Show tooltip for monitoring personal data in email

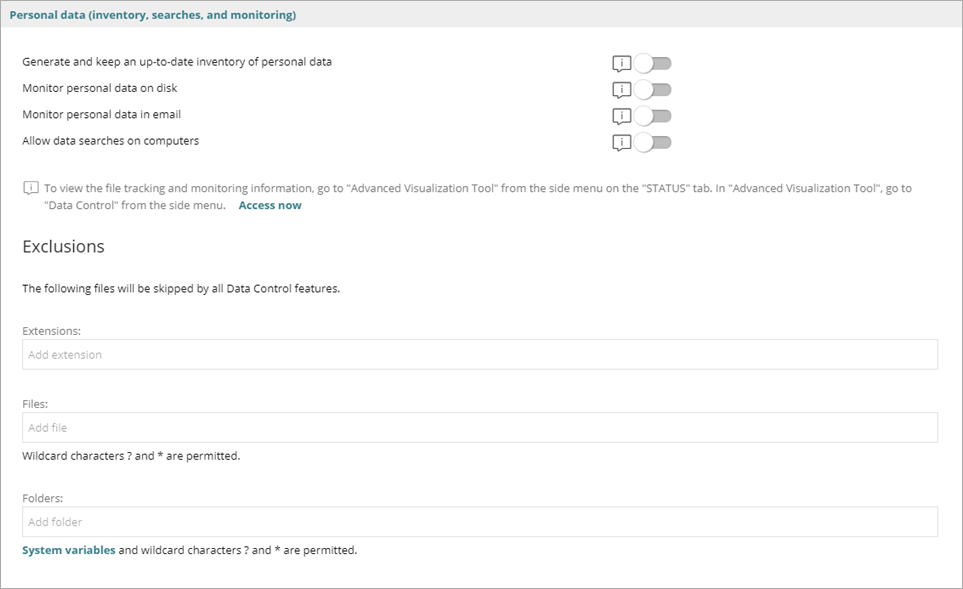coord(623,114)
